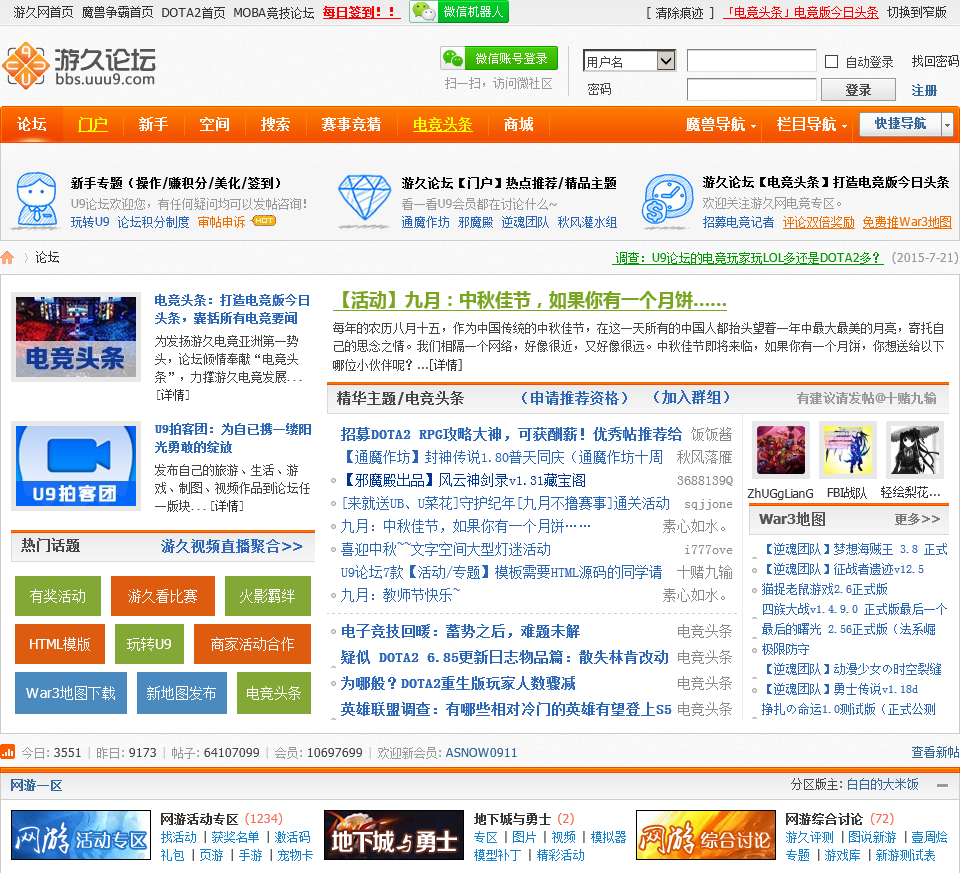This screenshot has width=960, height=873.
Task: Click the HOT badge next to 审帖申诉
Action: point(264,221)
